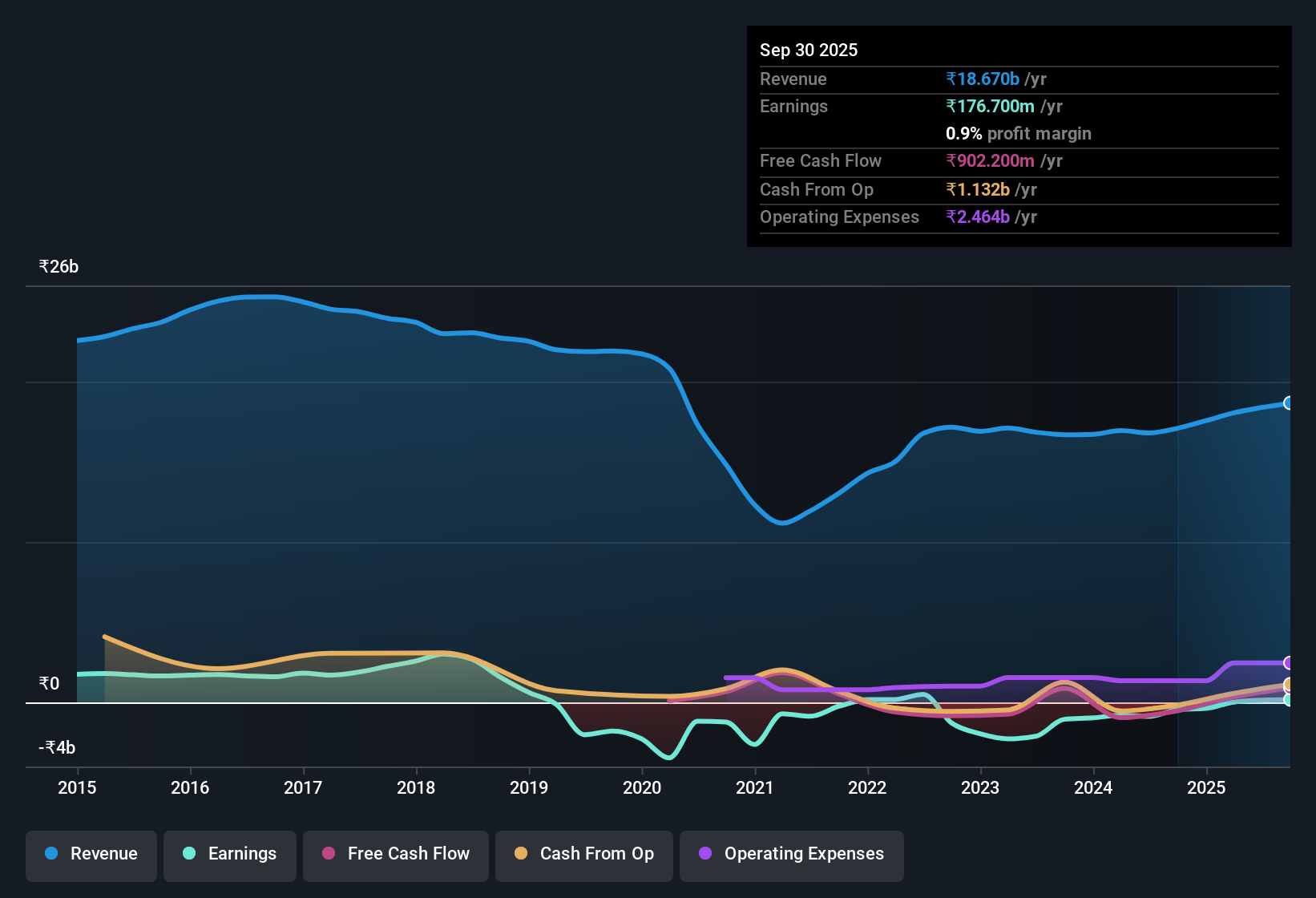Click the revenue dip near 2021
The image size is (1316, 898).
(x=781, y=524)
